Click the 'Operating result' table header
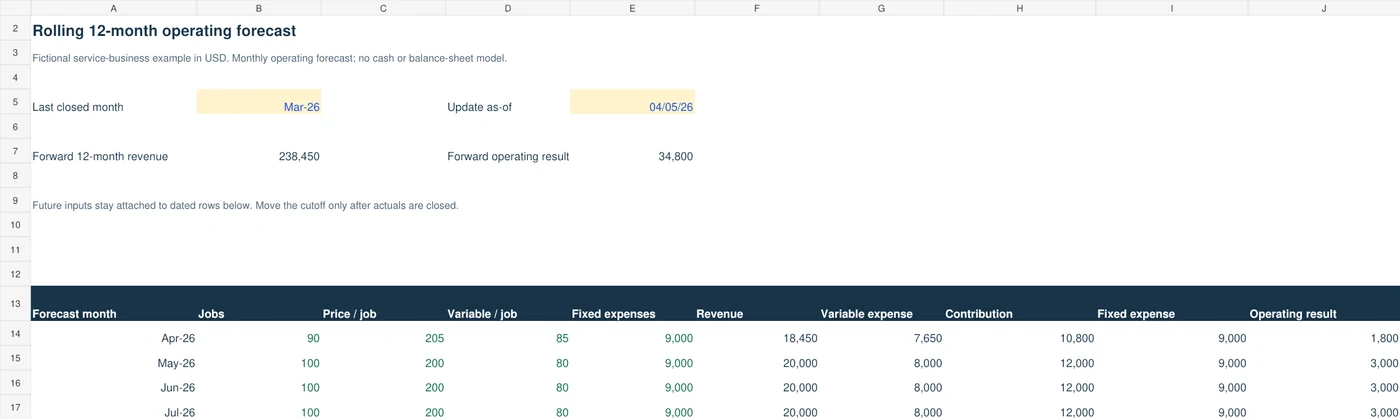1400x419 pixels. [1293, 314]
